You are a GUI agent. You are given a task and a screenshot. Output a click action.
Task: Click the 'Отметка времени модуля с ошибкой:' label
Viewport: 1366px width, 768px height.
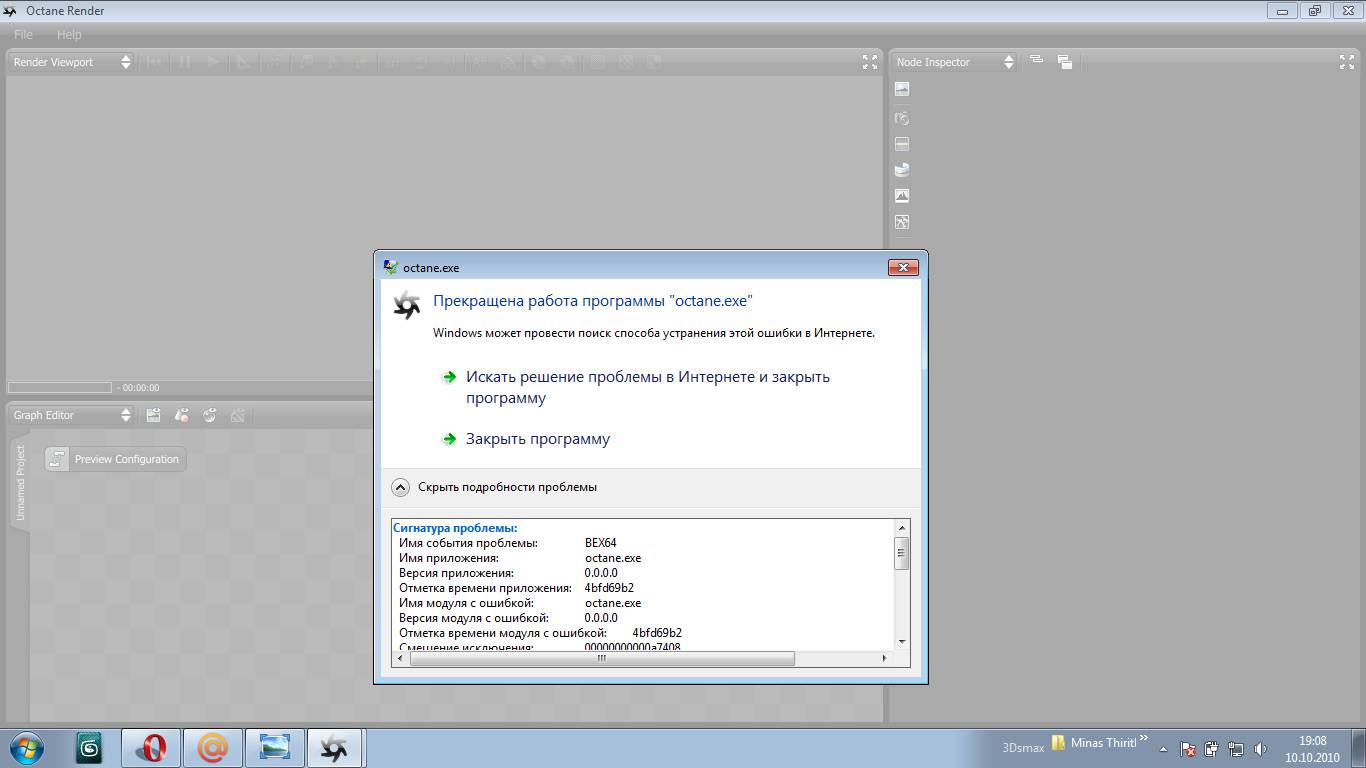tap(503, 633)
